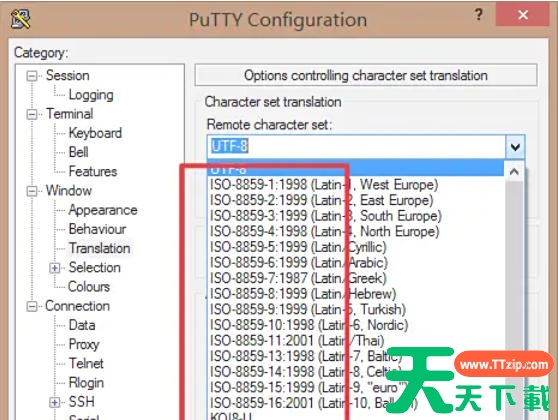558x420 pixels.
Task: Select Features category
Action: pyautogui.click(x=93, y=172)
